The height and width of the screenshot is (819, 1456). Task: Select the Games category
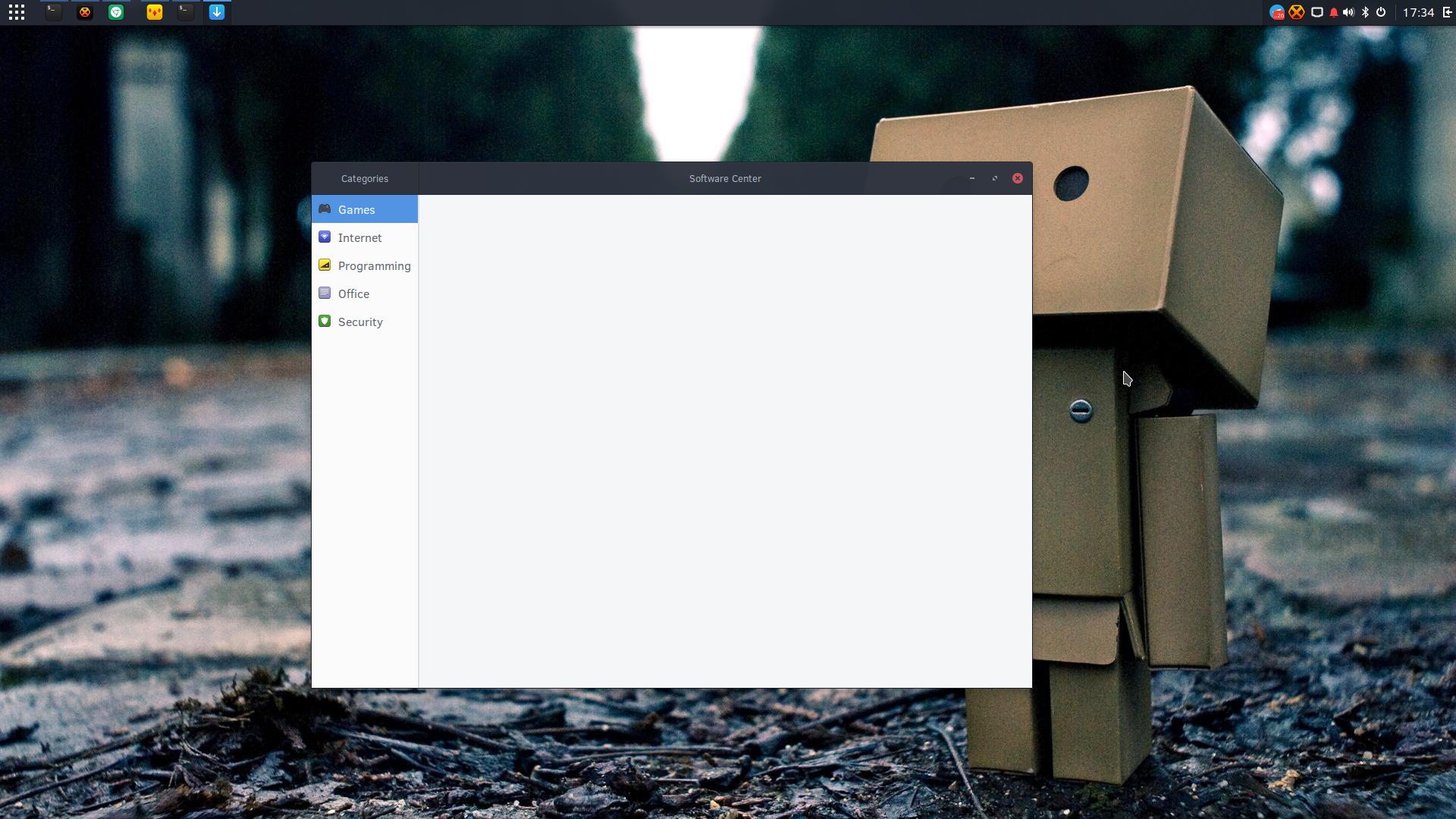click(365, 209)
